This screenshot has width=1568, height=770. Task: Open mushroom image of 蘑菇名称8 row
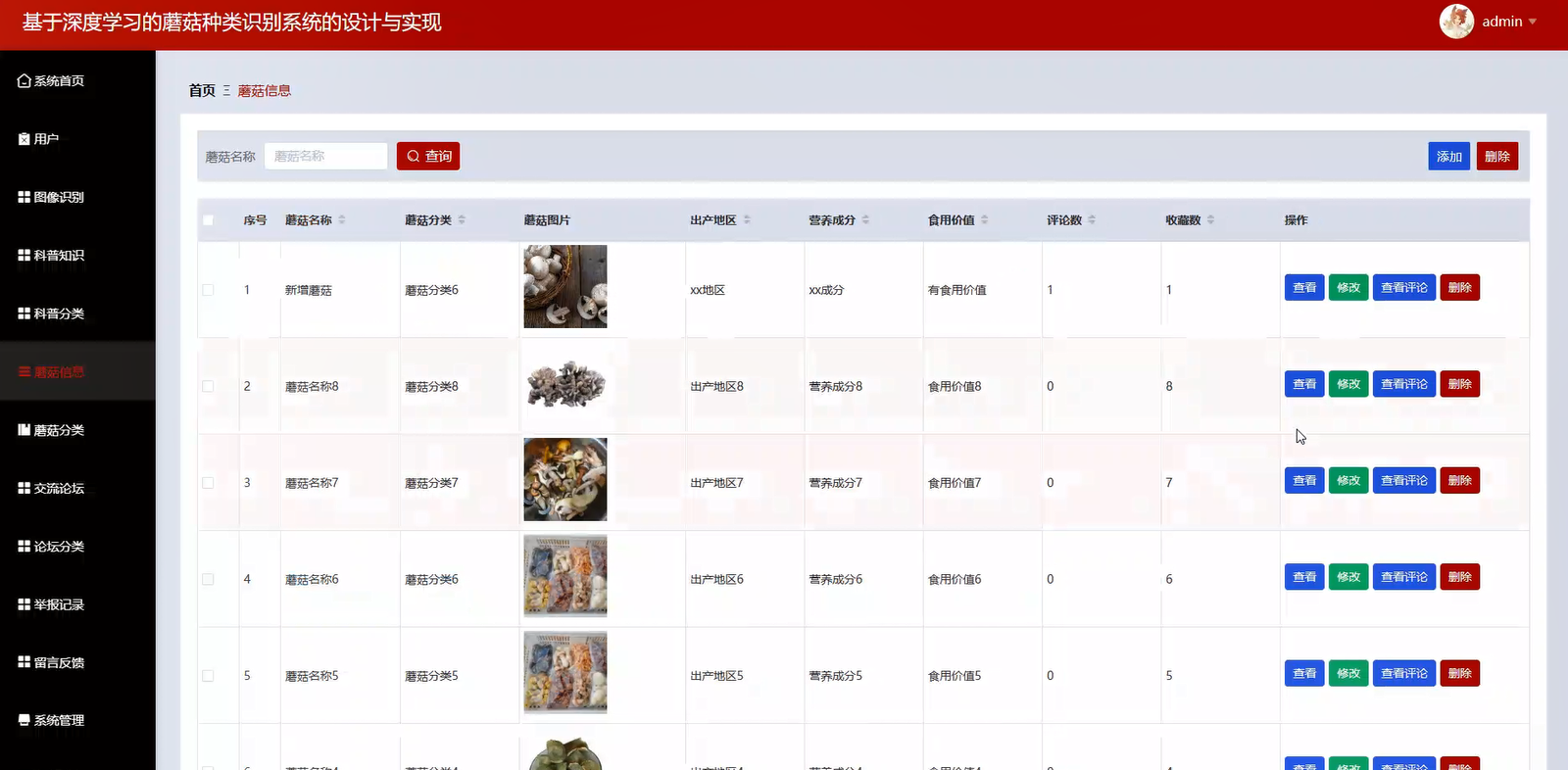565,384
